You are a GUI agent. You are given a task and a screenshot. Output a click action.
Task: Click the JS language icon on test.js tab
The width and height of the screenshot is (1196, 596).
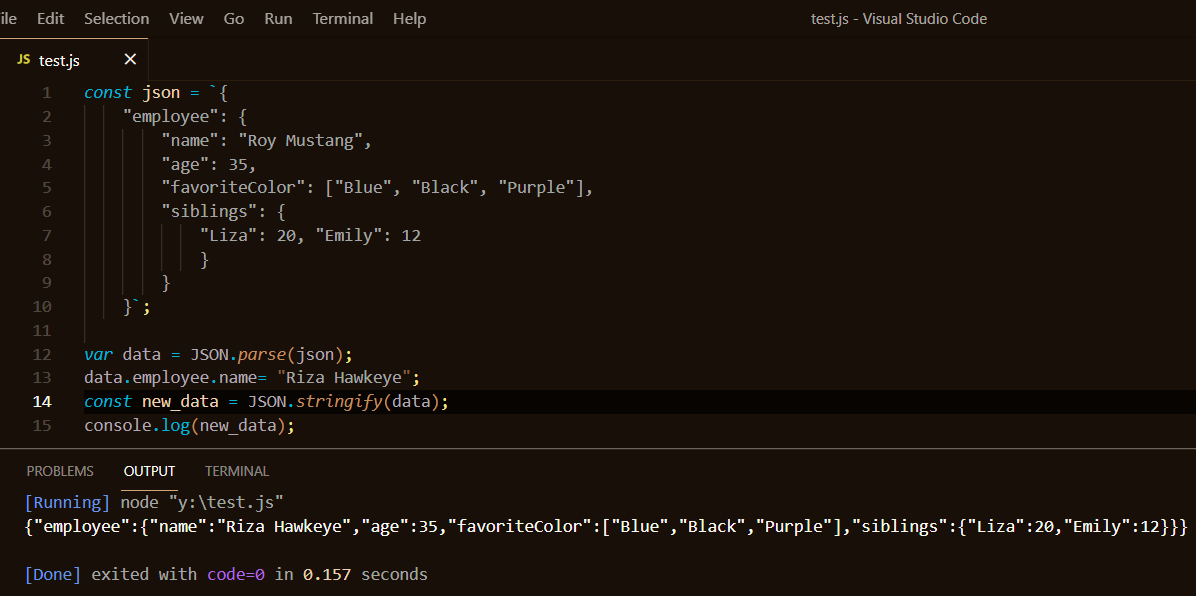tap(22, 60)
